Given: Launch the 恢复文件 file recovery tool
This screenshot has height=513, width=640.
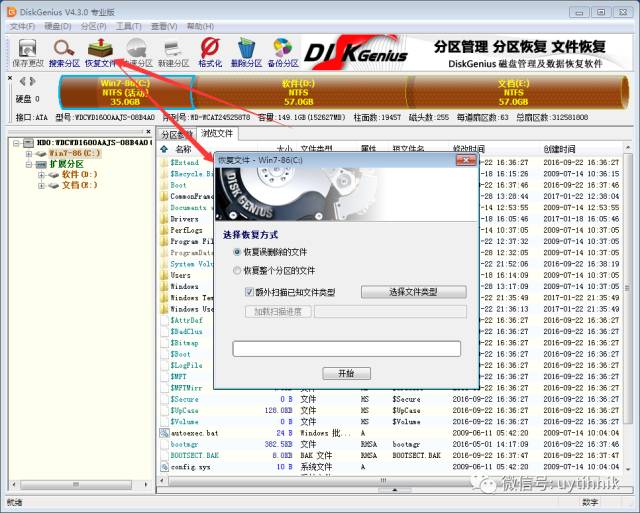Looking at the screenshot, I should coord(100,52).
